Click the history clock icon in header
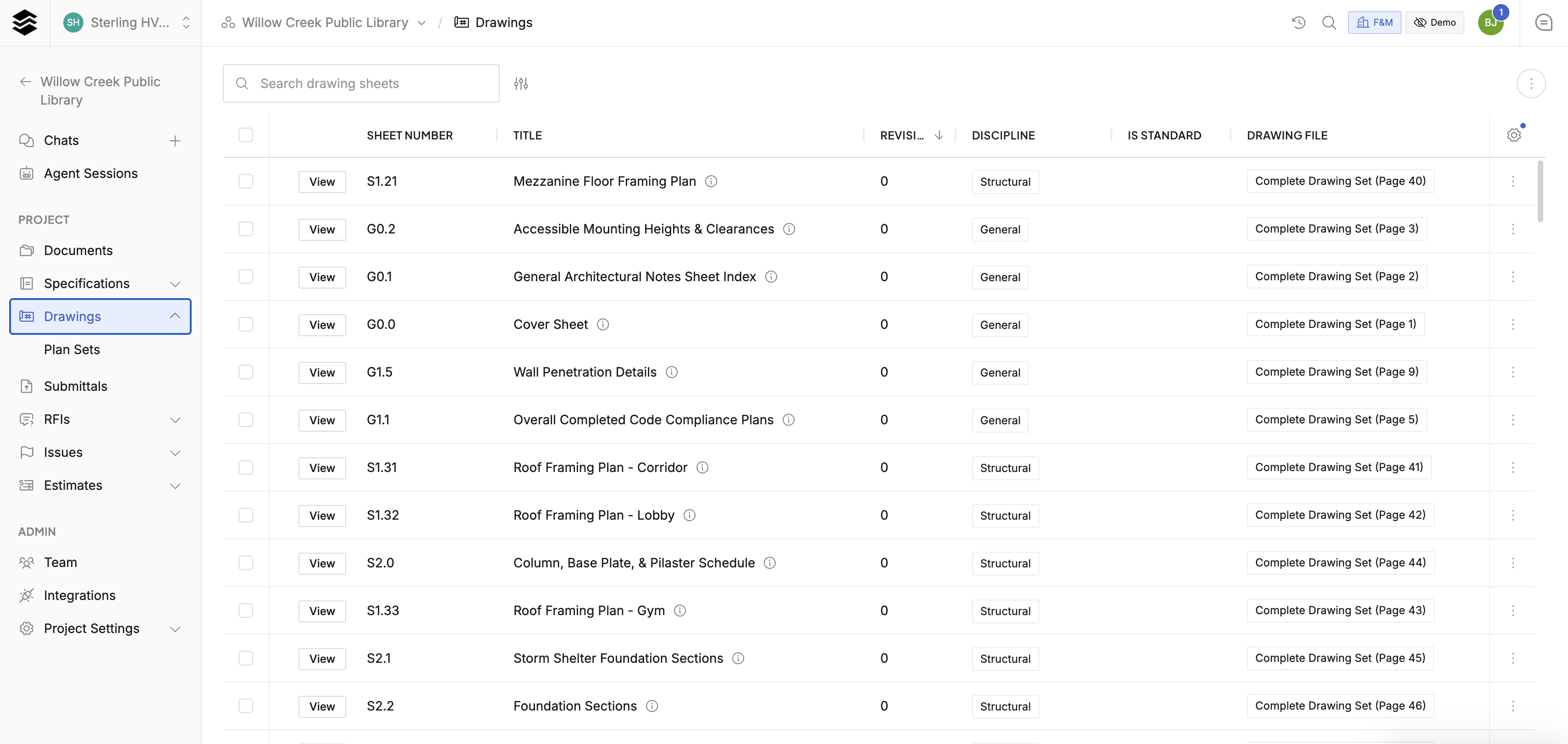Image resolution: width=1568 pixels, height=744 pixels. tap(1298, 22)
